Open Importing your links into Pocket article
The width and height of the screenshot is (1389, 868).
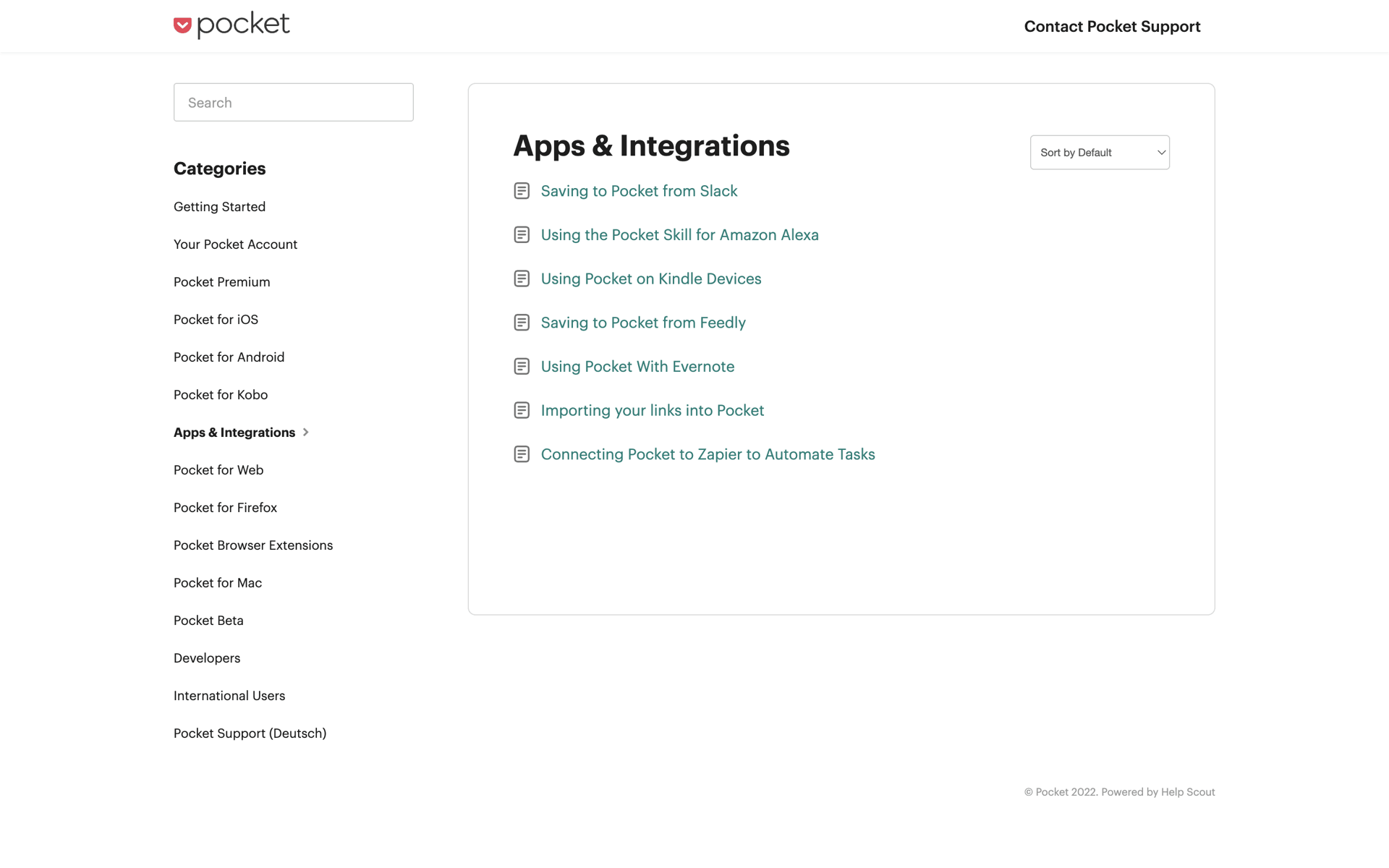click(x=653, y=410)
